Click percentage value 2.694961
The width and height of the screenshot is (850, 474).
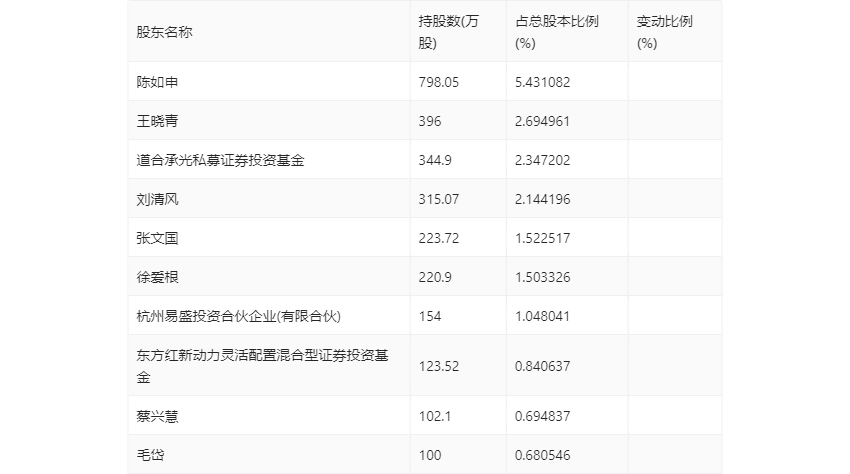[x=543, y=121]
